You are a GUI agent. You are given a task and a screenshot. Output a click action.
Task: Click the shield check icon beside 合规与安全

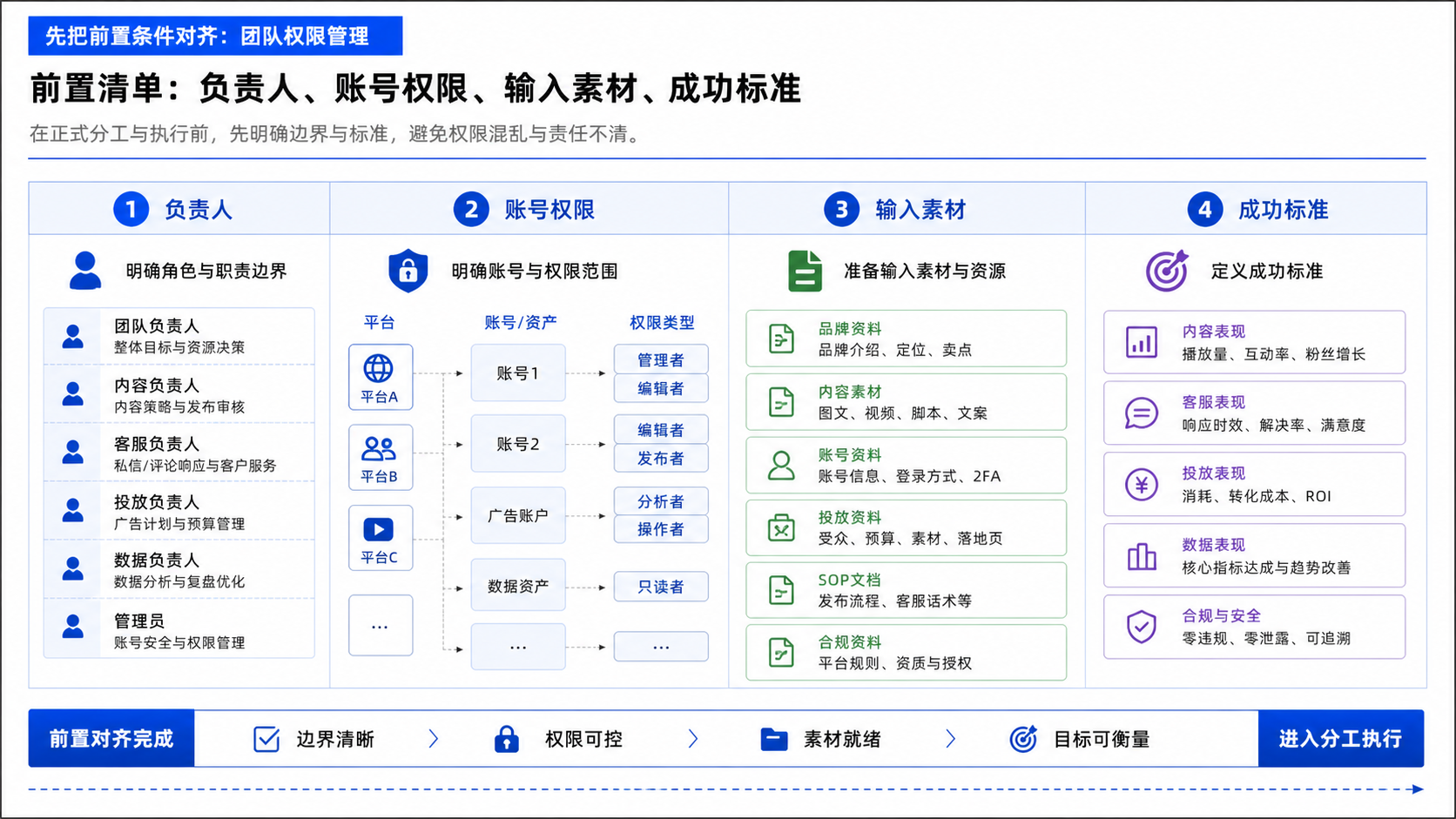point(1142,627)
